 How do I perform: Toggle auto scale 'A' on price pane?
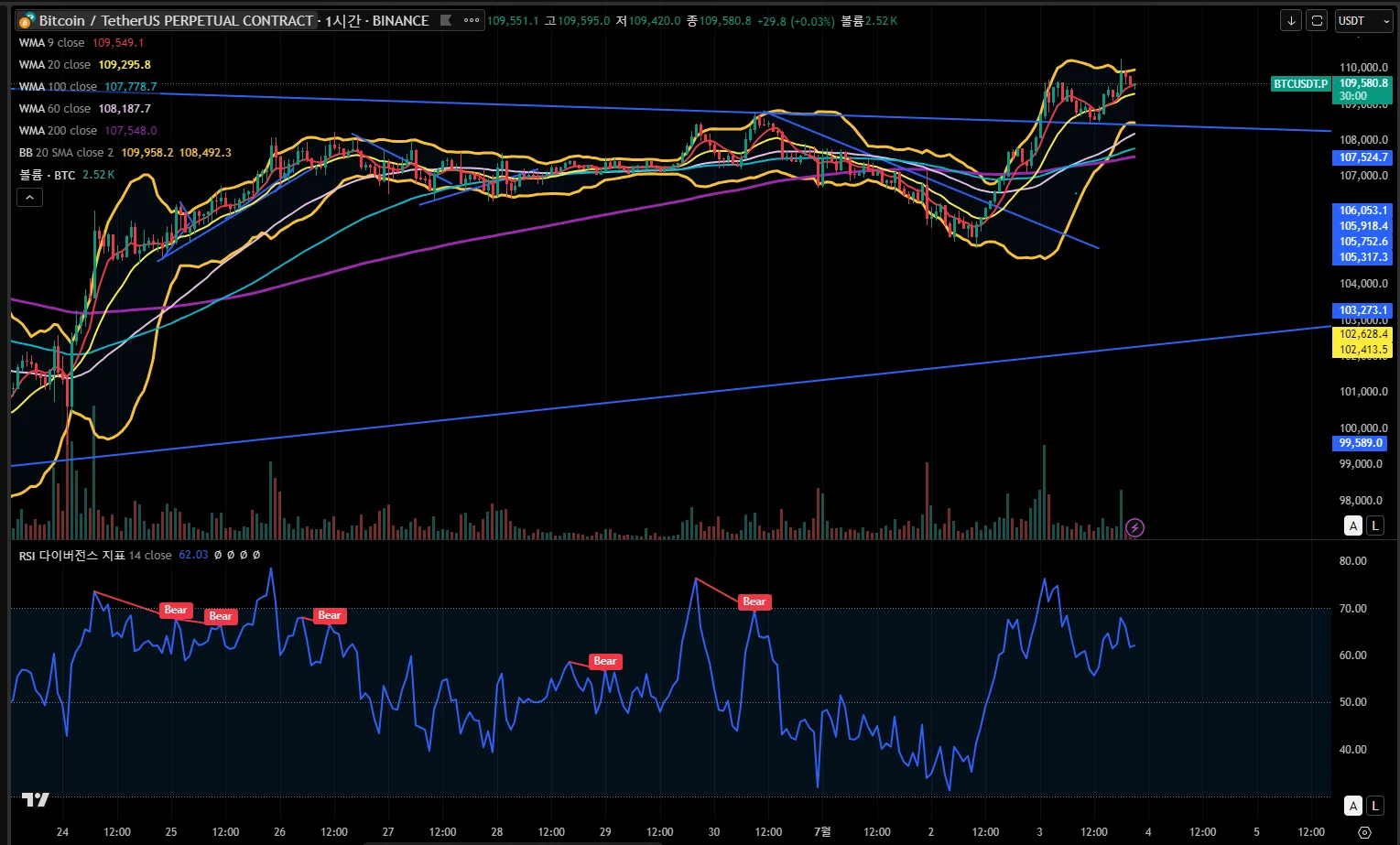click(1353, 525)
